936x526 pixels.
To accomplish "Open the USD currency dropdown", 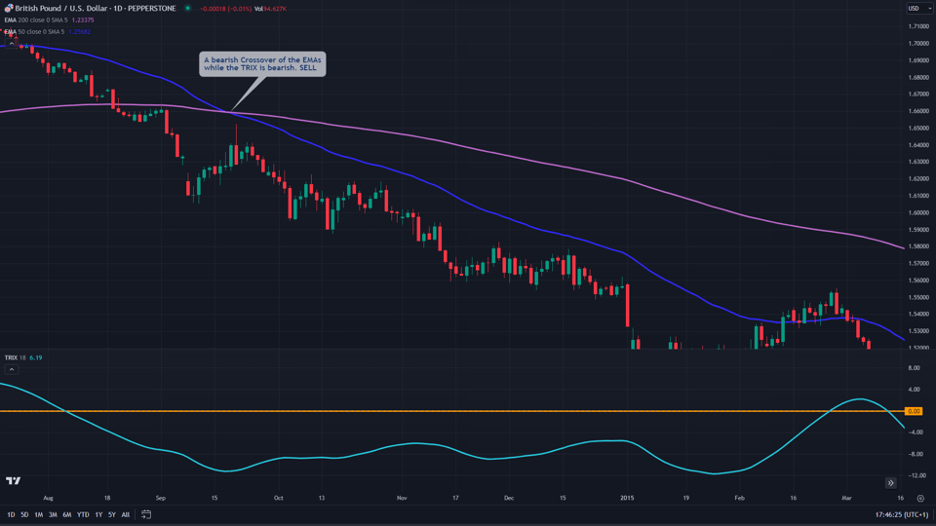I will [919, 8].
